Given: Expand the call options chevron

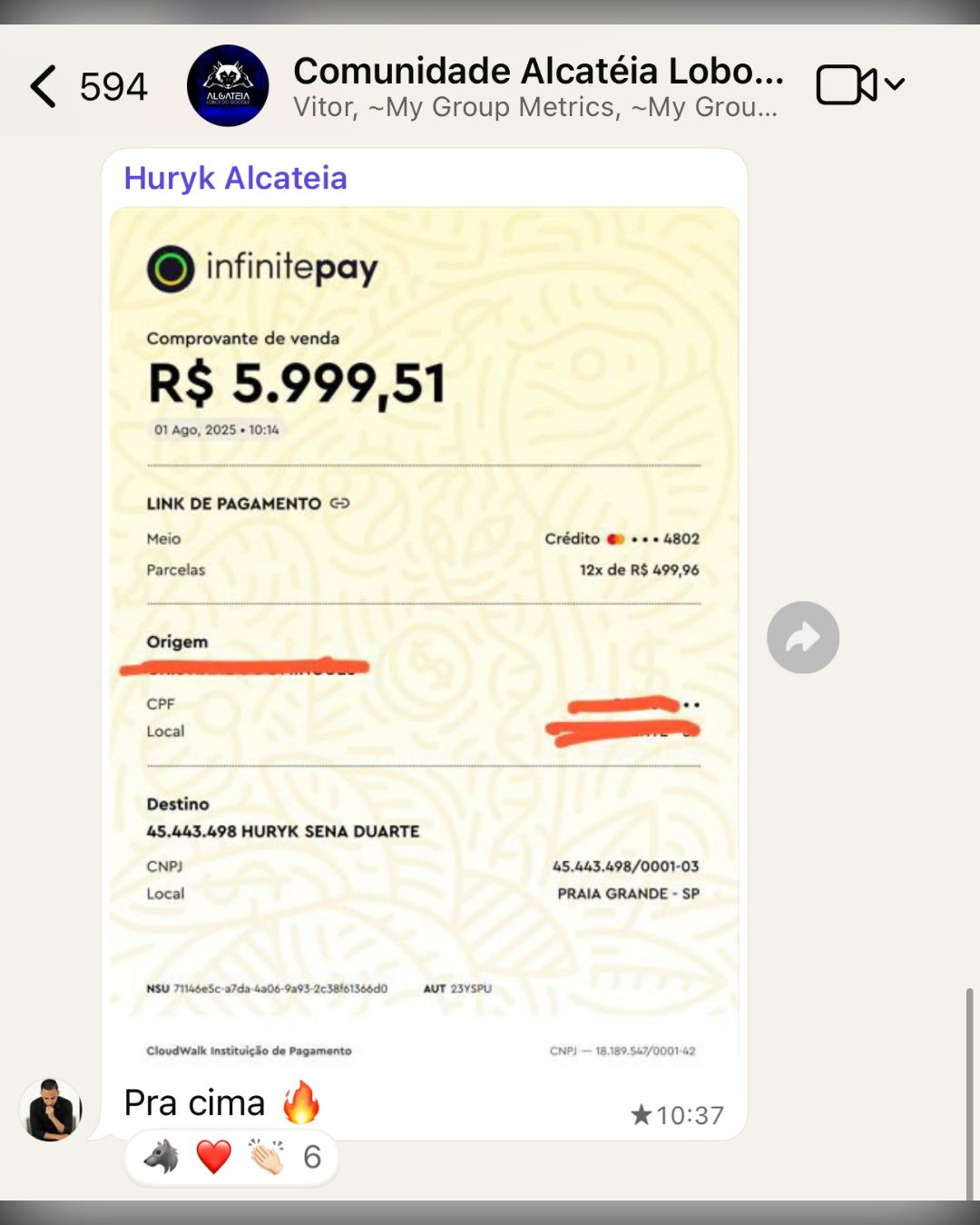Looking at the screenshot, I should 895,84.
